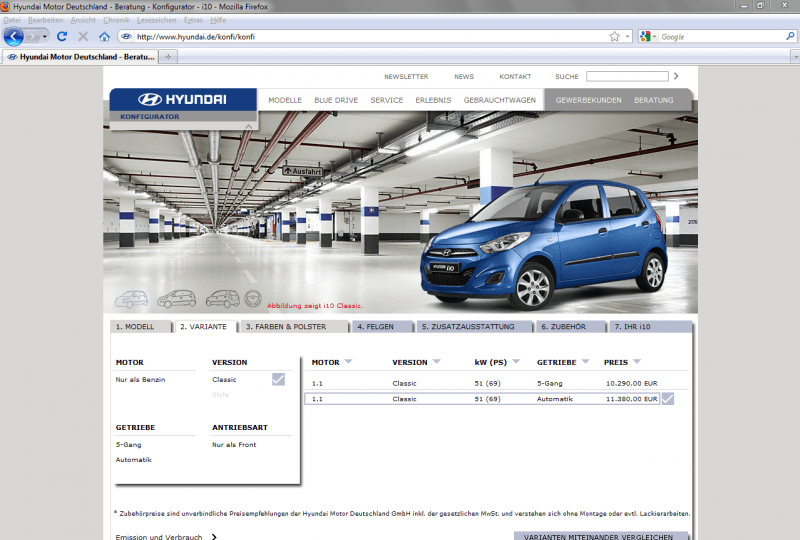This screenshot has height=540, width=800.
Task: Sort the table by kW (PS) arrow
Action: pyautogui.click(x=516, y=361)
